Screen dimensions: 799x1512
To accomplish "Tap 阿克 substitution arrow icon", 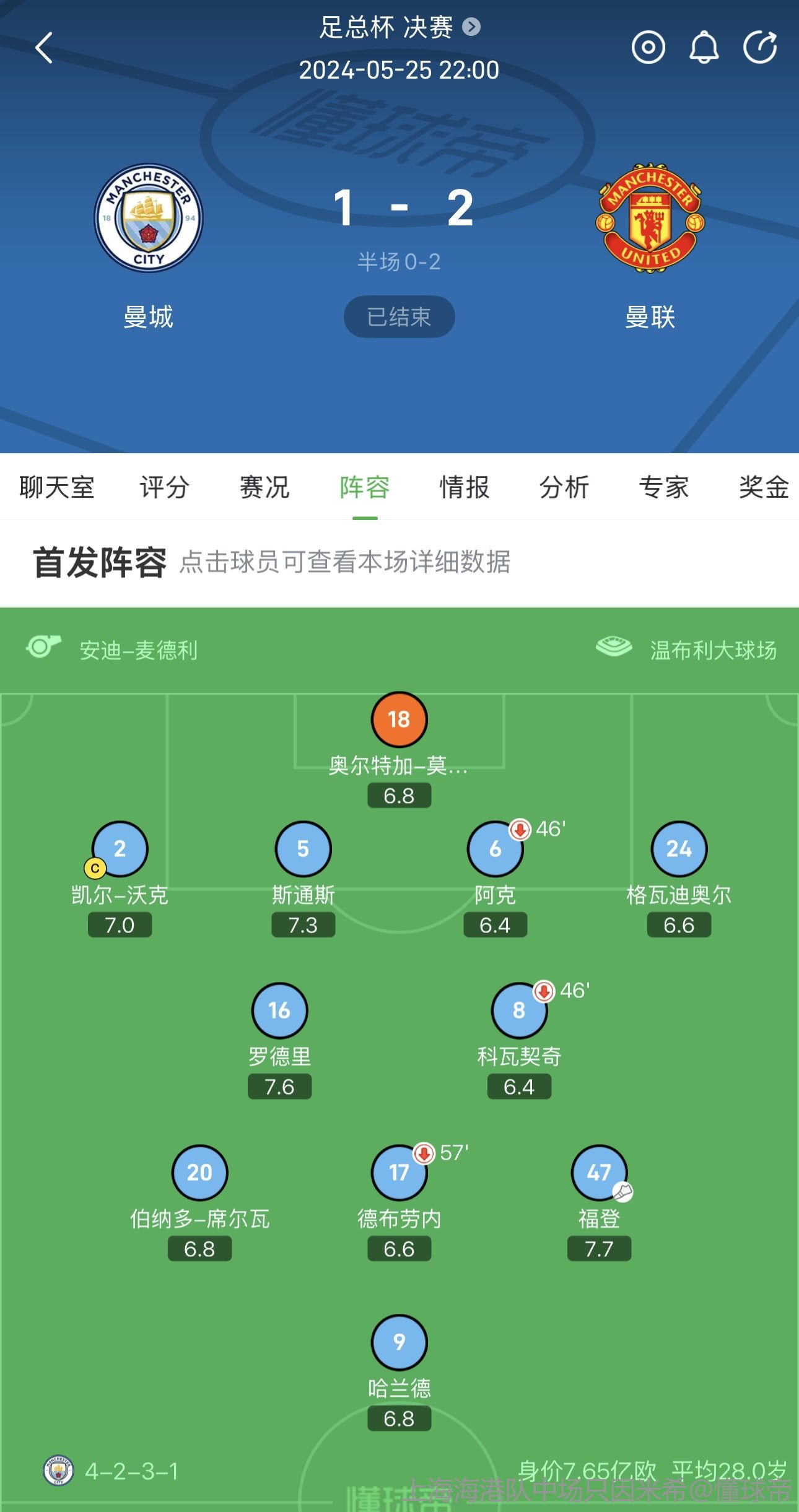I will click(520, 829).
